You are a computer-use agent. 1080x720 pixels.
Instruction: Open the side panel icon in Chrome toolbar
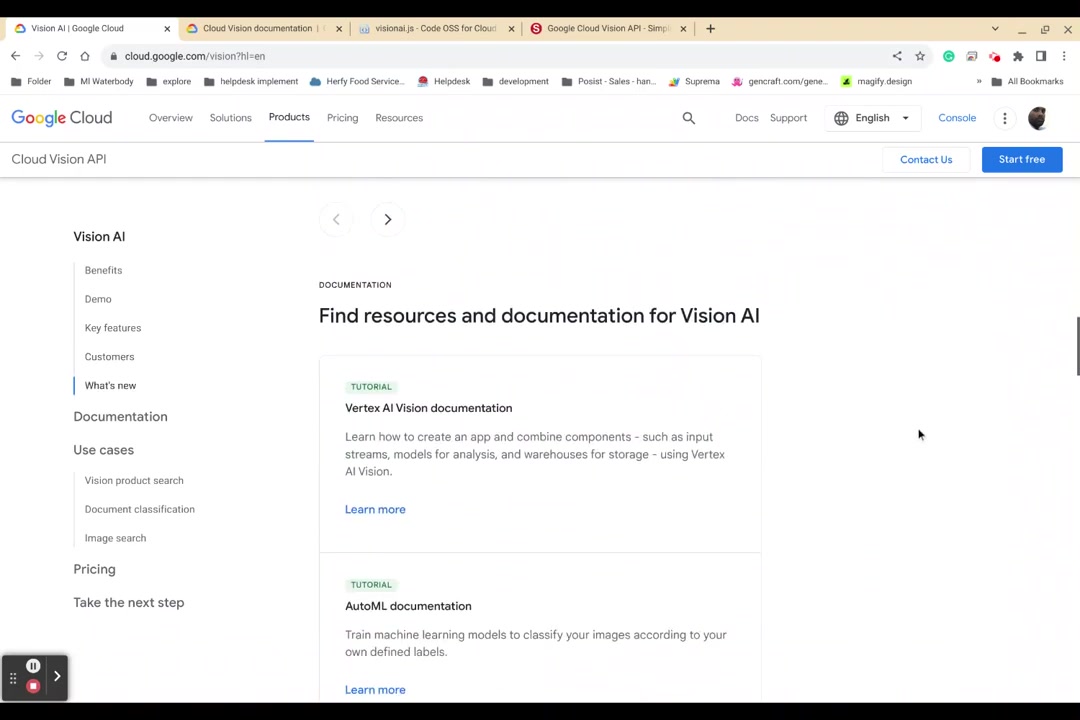(x=1041, y=56)
